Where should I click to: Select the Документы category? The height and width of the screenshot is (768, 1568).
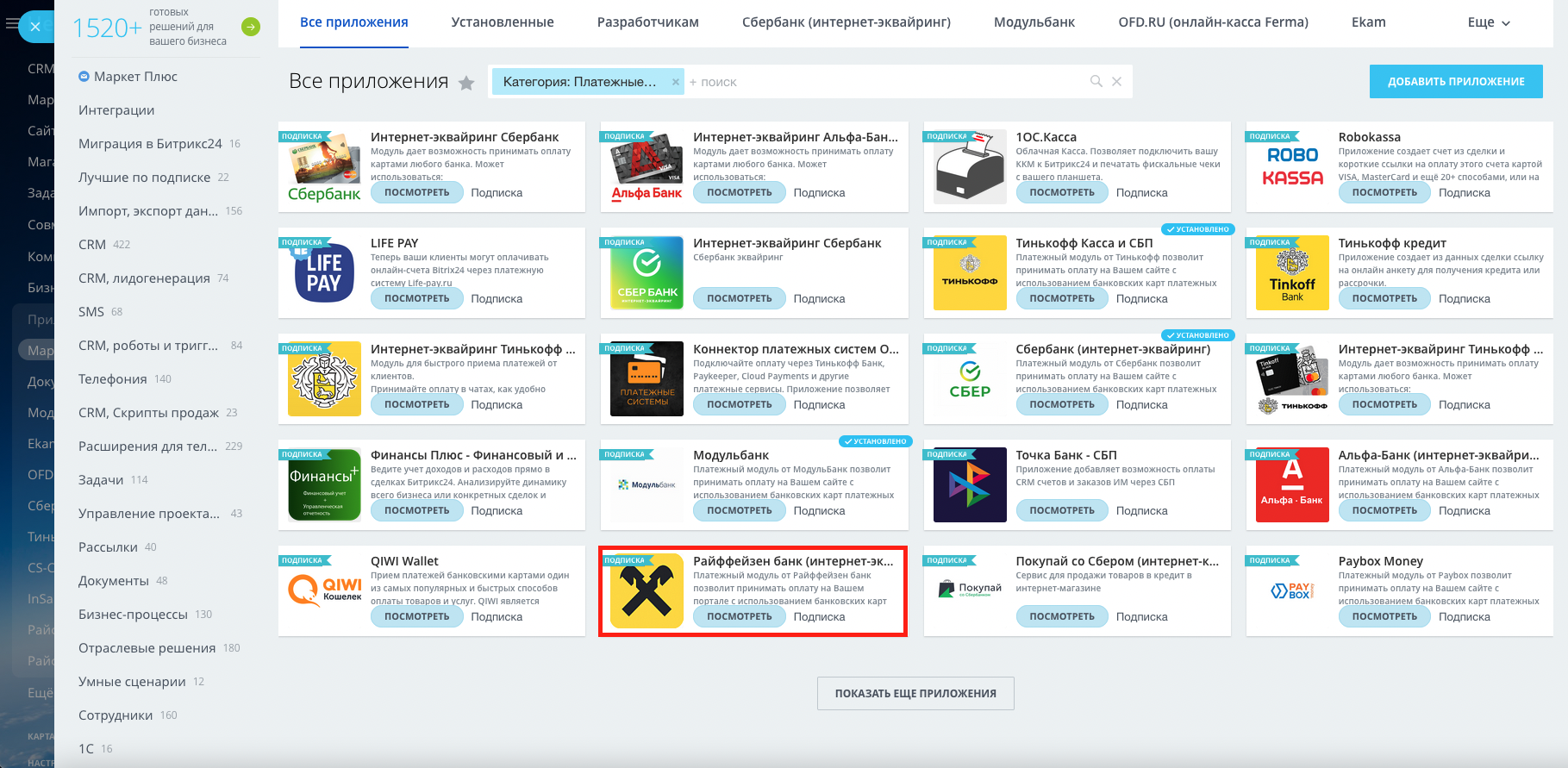[114, 581]
